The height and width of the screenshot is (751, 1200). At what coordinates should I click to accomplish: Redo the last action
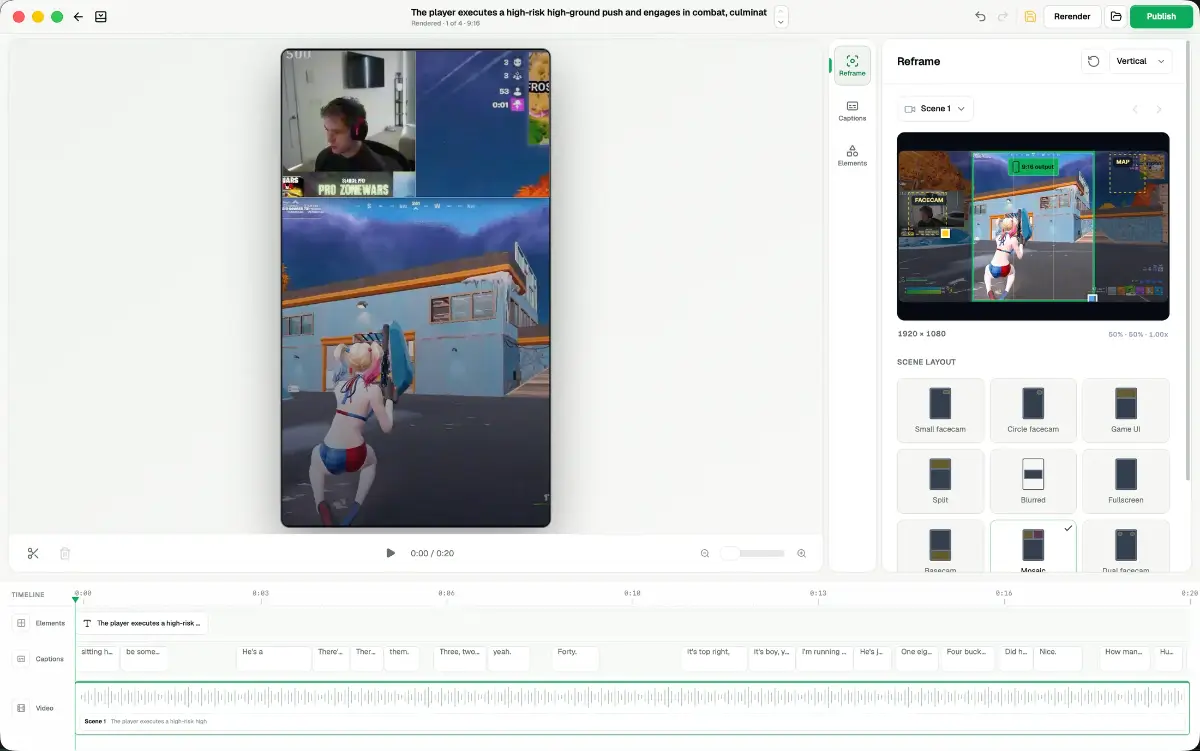click(x=1003, y=17)
